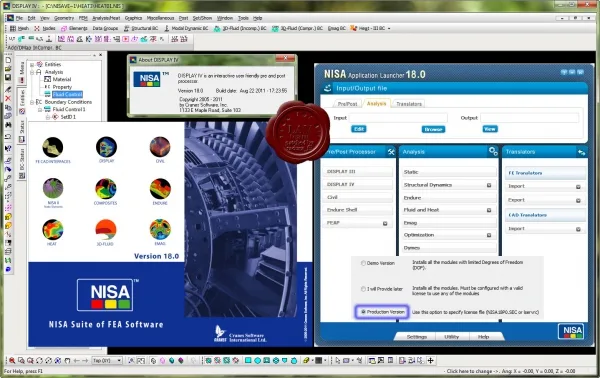Viewport: 600px width, 378px height.
Task: Click the arrows icon in Translators header
Action: coord(581,152)
